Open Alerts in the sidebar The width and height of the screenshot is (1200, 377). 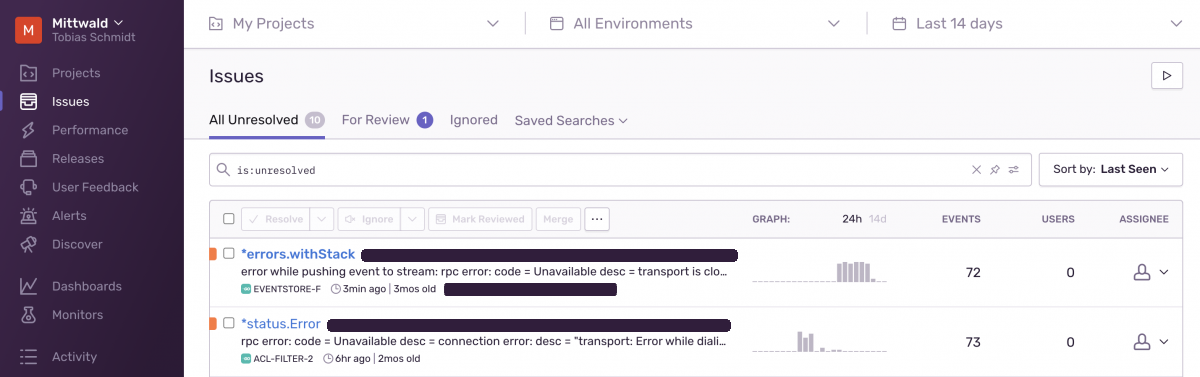[69, 215]
